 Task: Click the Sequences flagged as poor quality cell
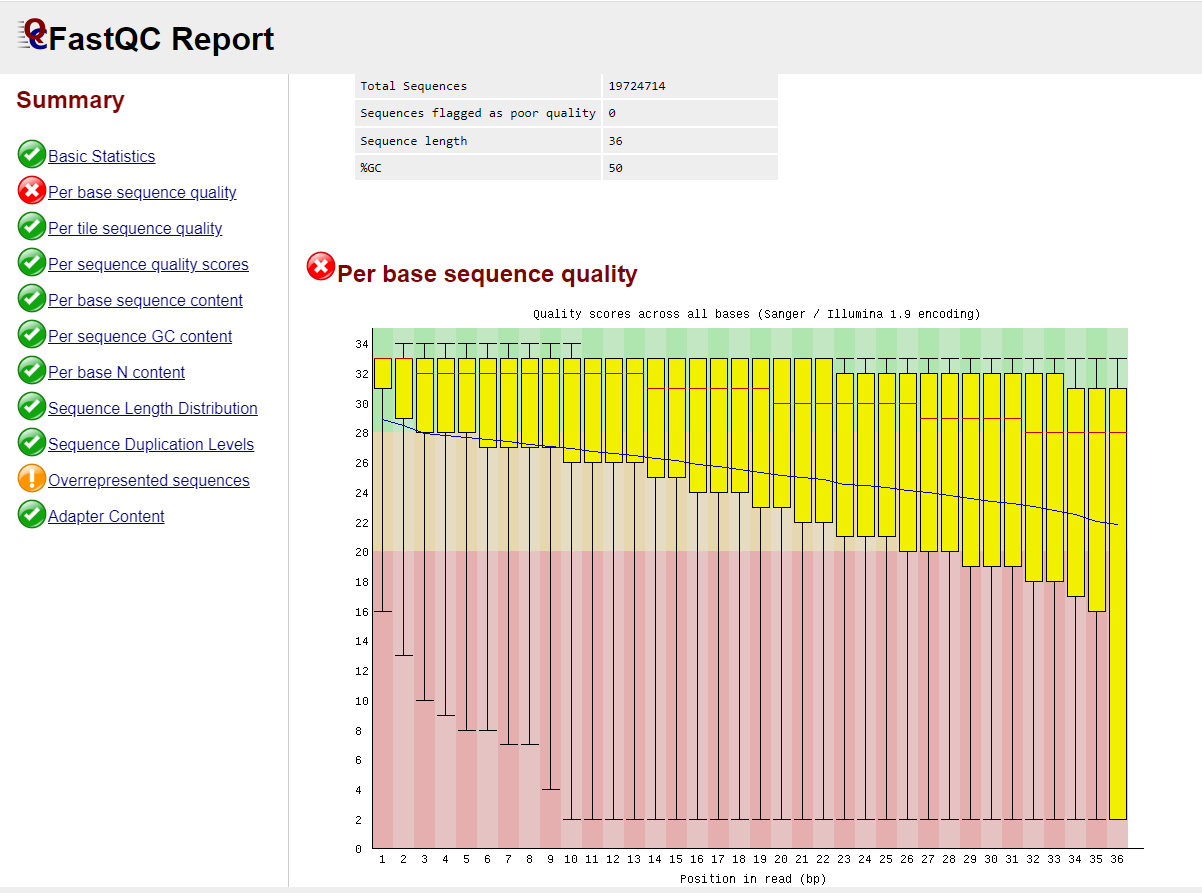click(x=478, y=113)
